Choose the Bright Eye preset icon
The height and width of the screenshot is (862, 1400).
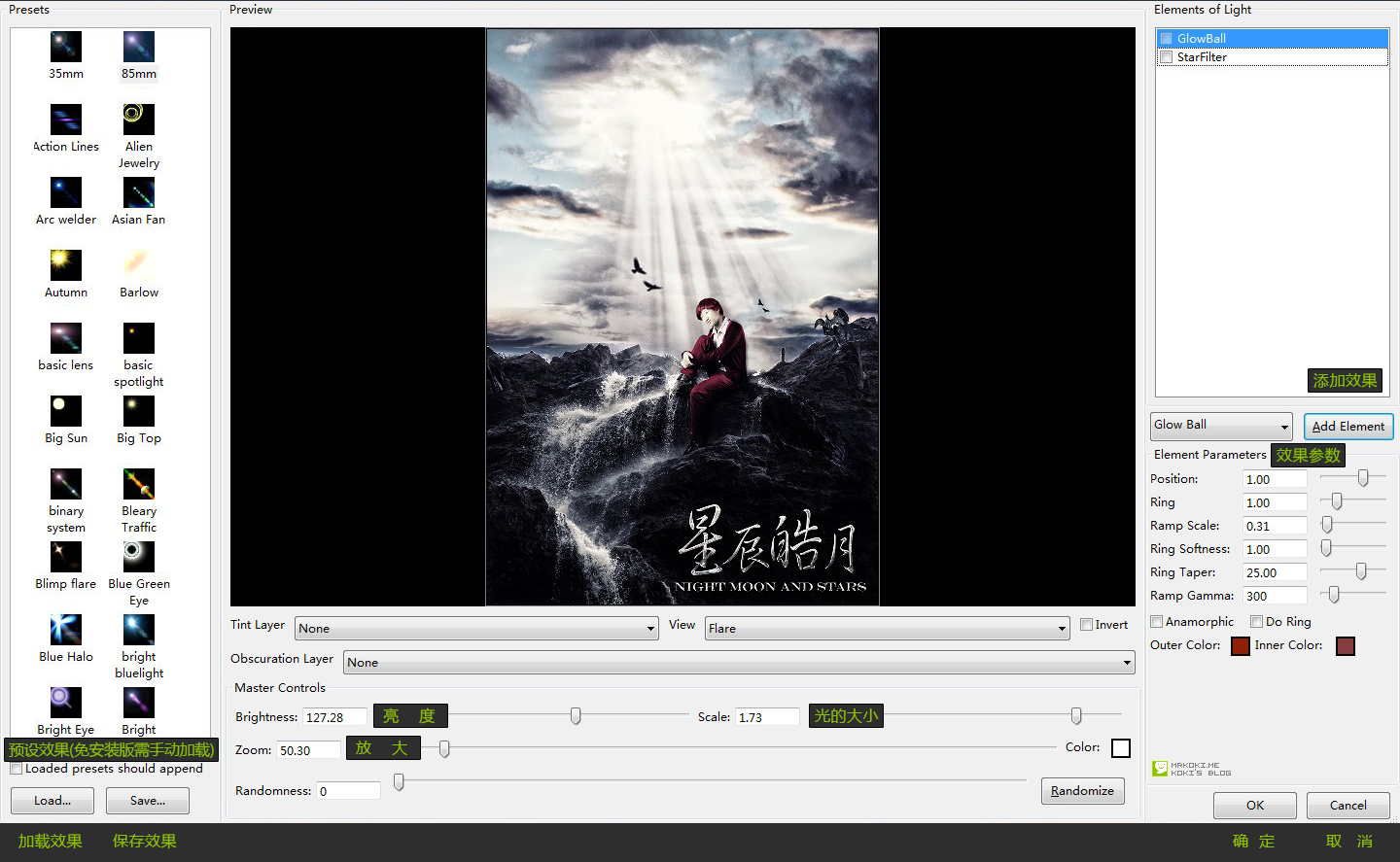point(66,703)
